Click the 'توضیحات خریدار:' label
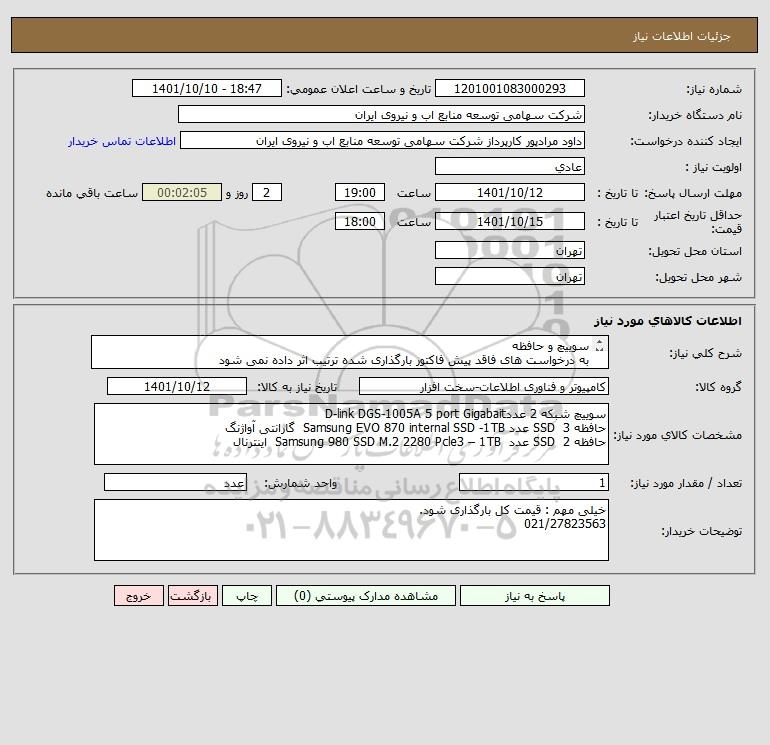Image resolution: width=770 pixels, height=745 pixels. [x=702, y=531]
